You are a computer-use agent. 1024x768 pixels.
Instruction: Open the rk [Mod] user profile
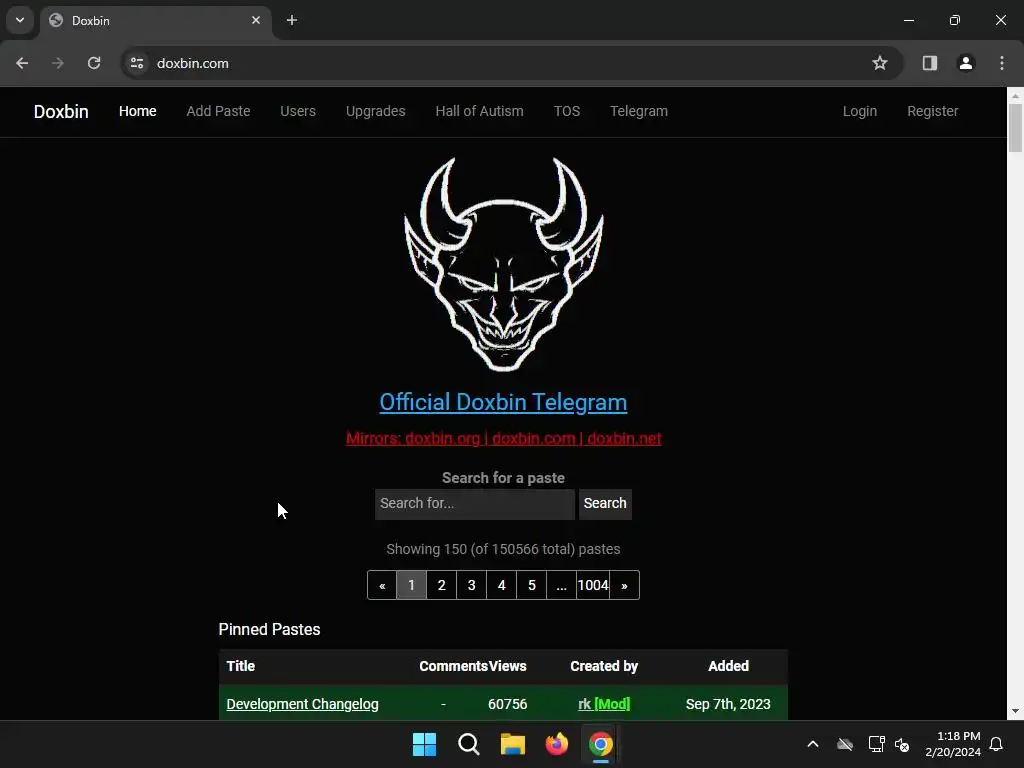point(604,704)
